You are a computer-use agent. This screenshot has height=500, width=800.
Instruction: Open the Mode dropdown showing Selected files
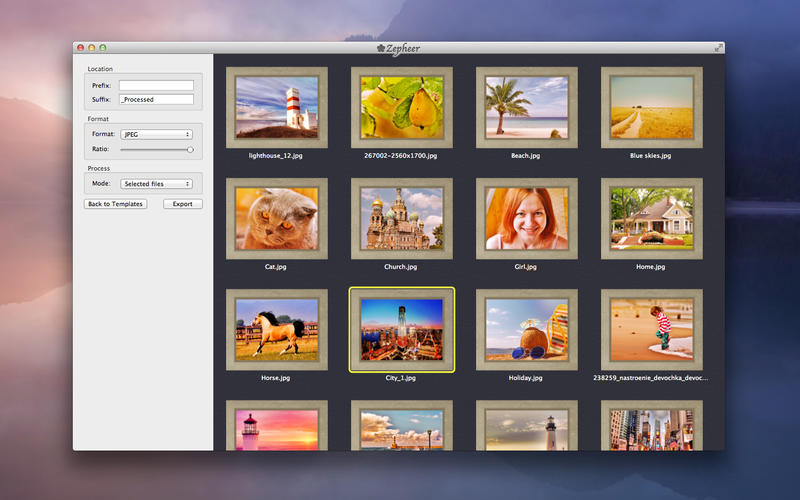tap(156, 184)
